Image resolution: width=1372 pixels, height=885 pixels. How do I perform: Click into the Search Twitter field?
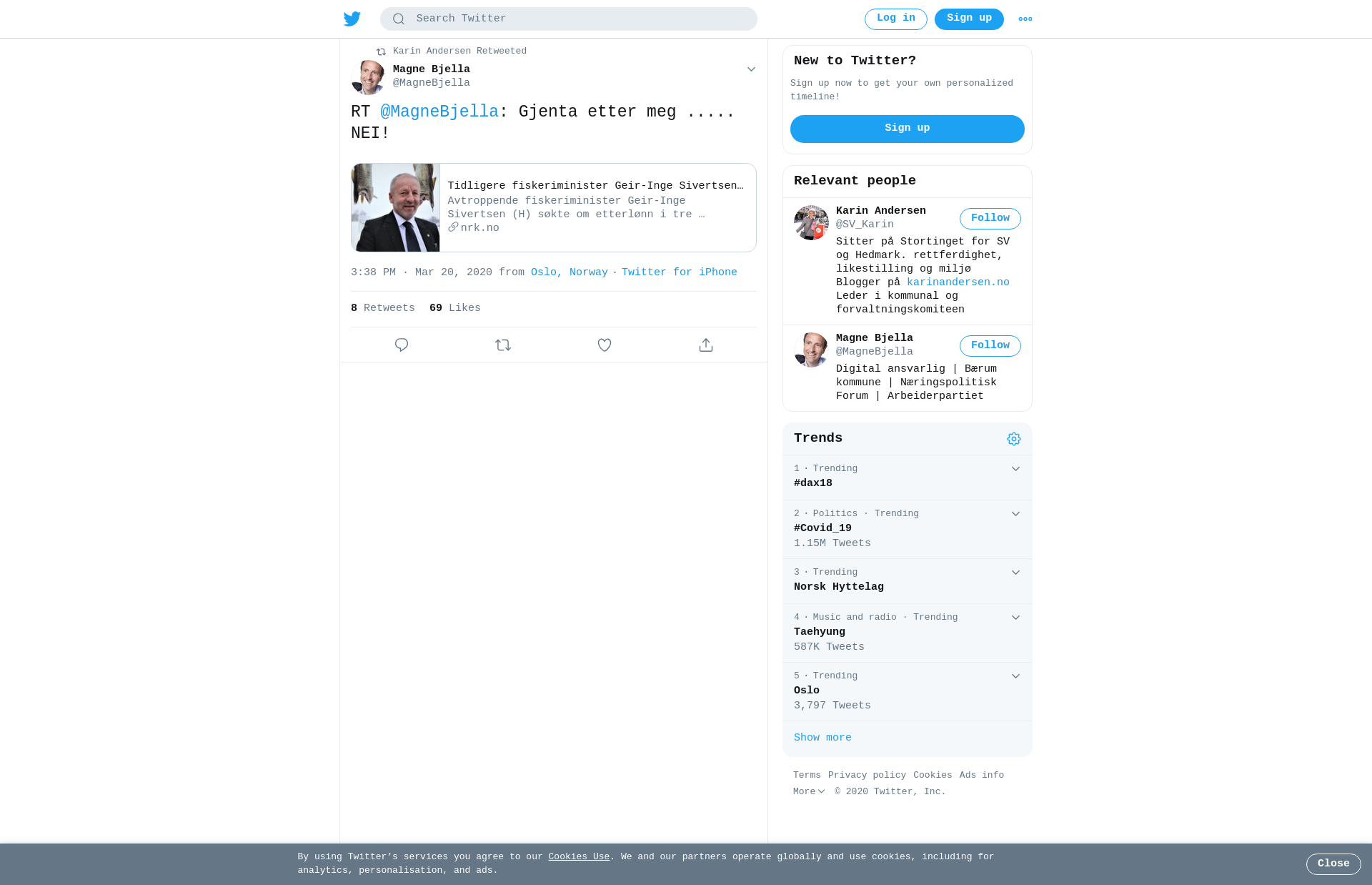click(x=569, y=19)
